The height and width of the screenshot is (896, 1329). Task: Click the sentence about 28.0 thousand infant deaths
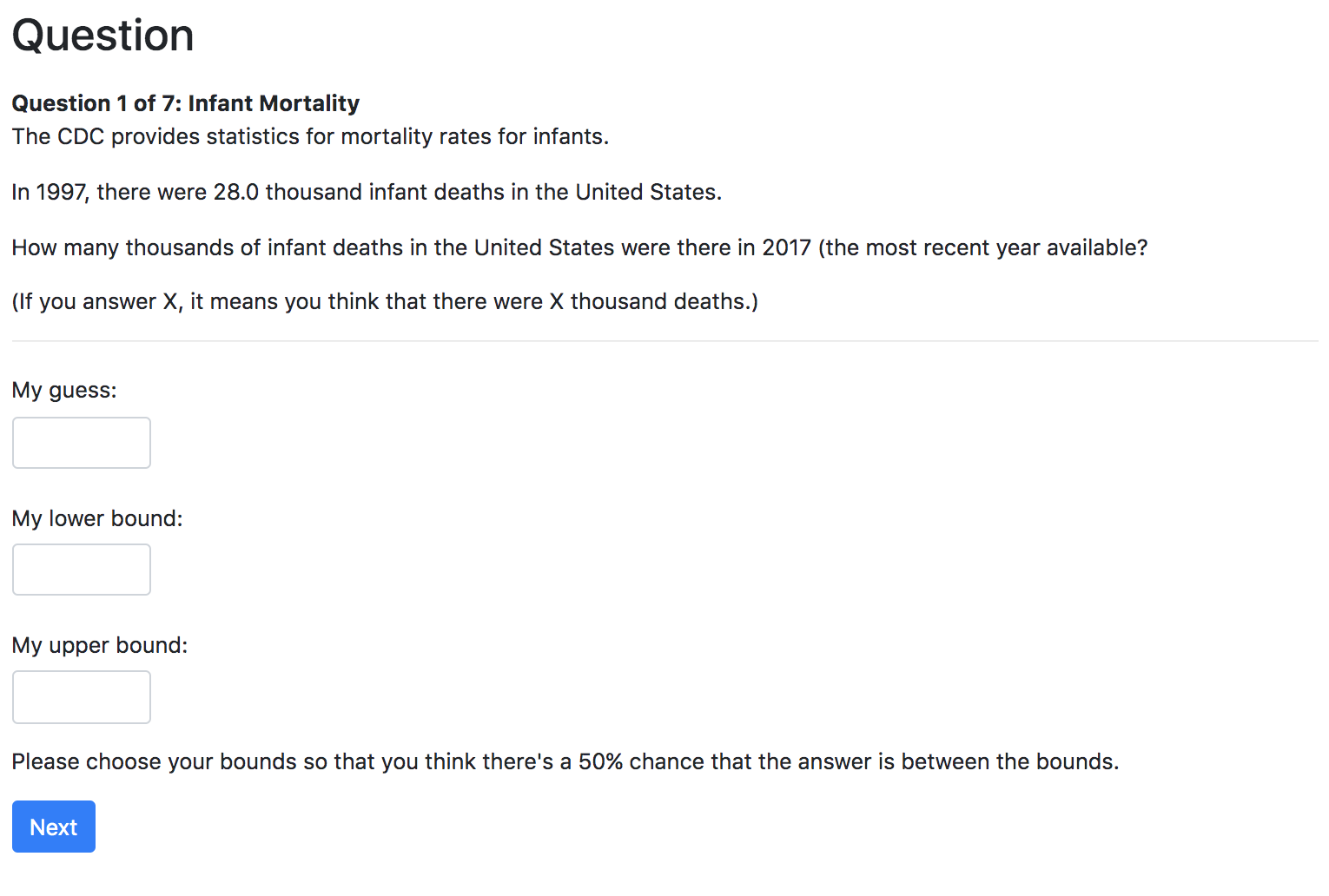(x=367, y=192)
